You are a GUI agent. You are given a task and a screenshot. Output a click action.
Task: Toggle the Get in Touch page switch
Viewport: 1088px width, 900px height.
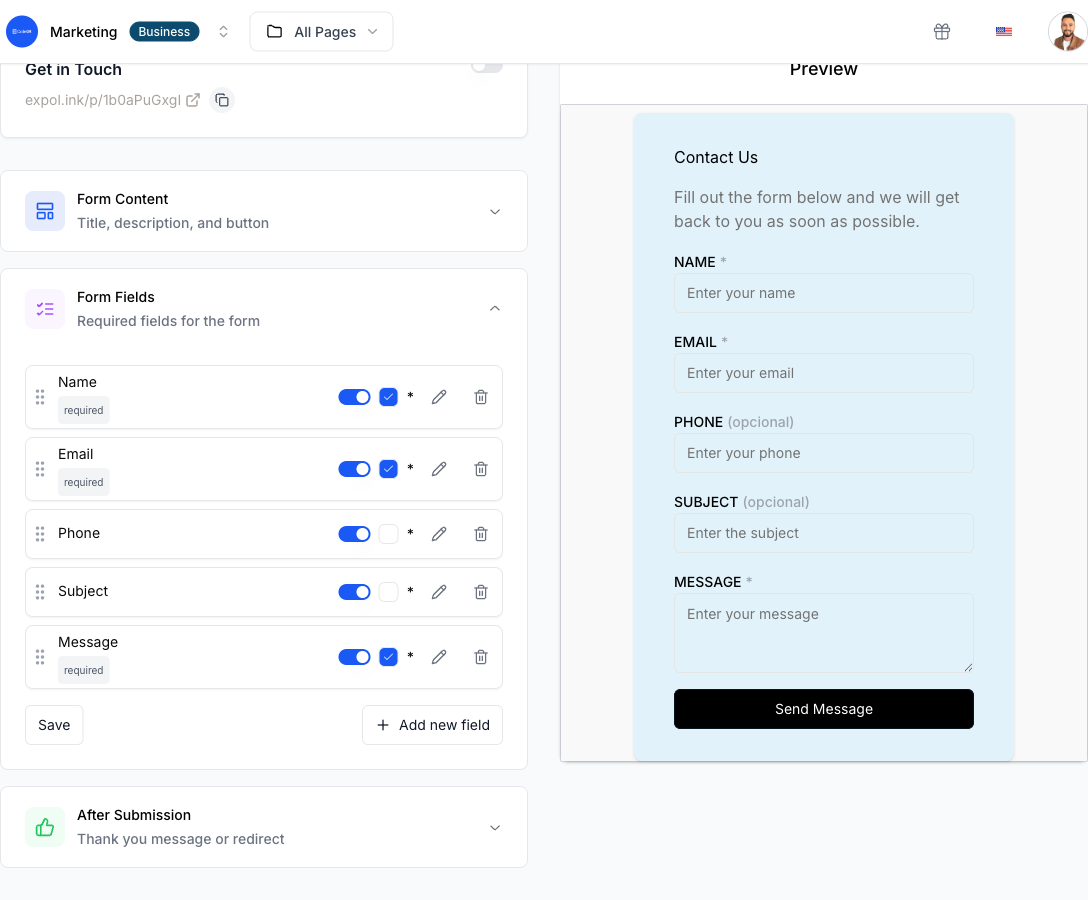coord(487,67)
